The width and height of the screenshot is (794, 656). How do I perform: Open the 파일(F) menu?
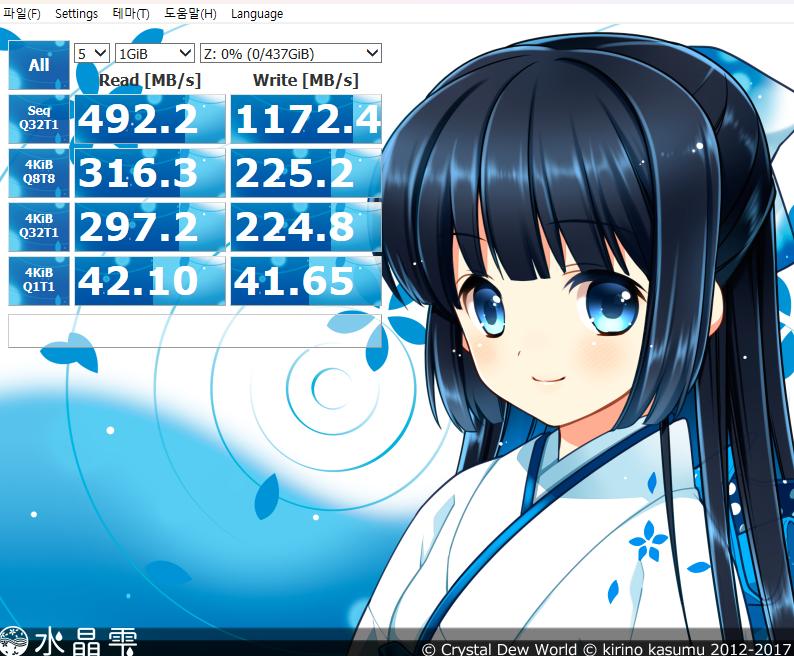21,14
